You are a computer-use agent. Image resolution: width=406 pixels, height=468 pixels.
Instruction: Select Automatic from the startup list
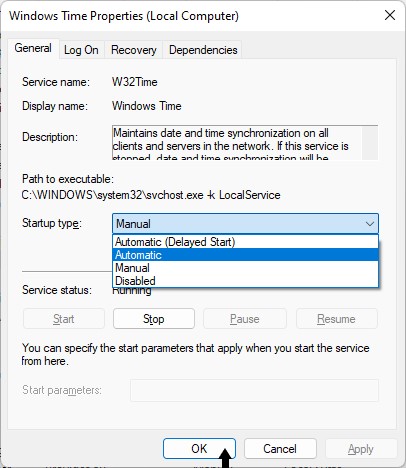pos(246,255)
